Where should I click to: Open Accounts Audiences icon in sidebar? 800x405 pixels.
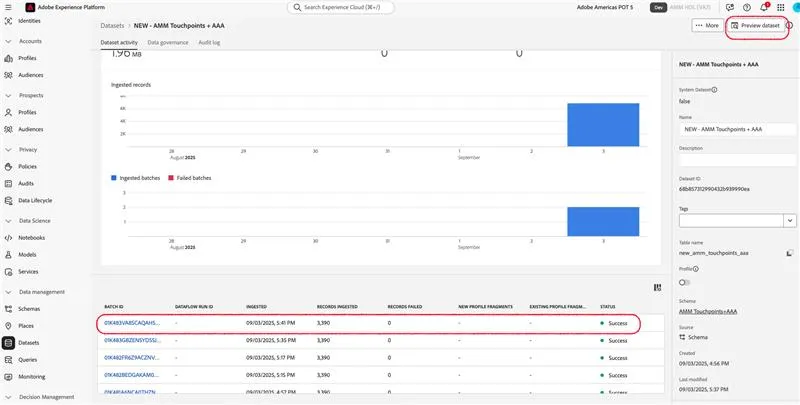tap(8, 75)
